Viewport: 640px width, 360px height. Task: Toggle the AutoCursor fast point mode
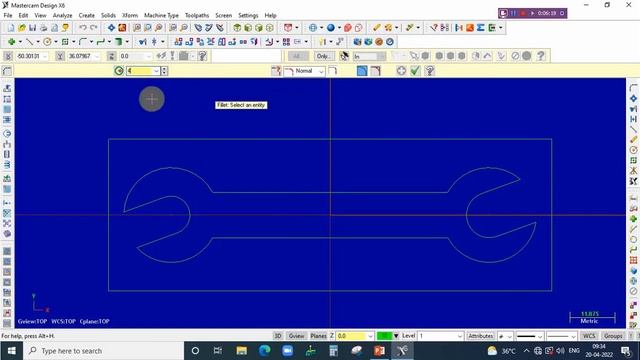[161, 56]
